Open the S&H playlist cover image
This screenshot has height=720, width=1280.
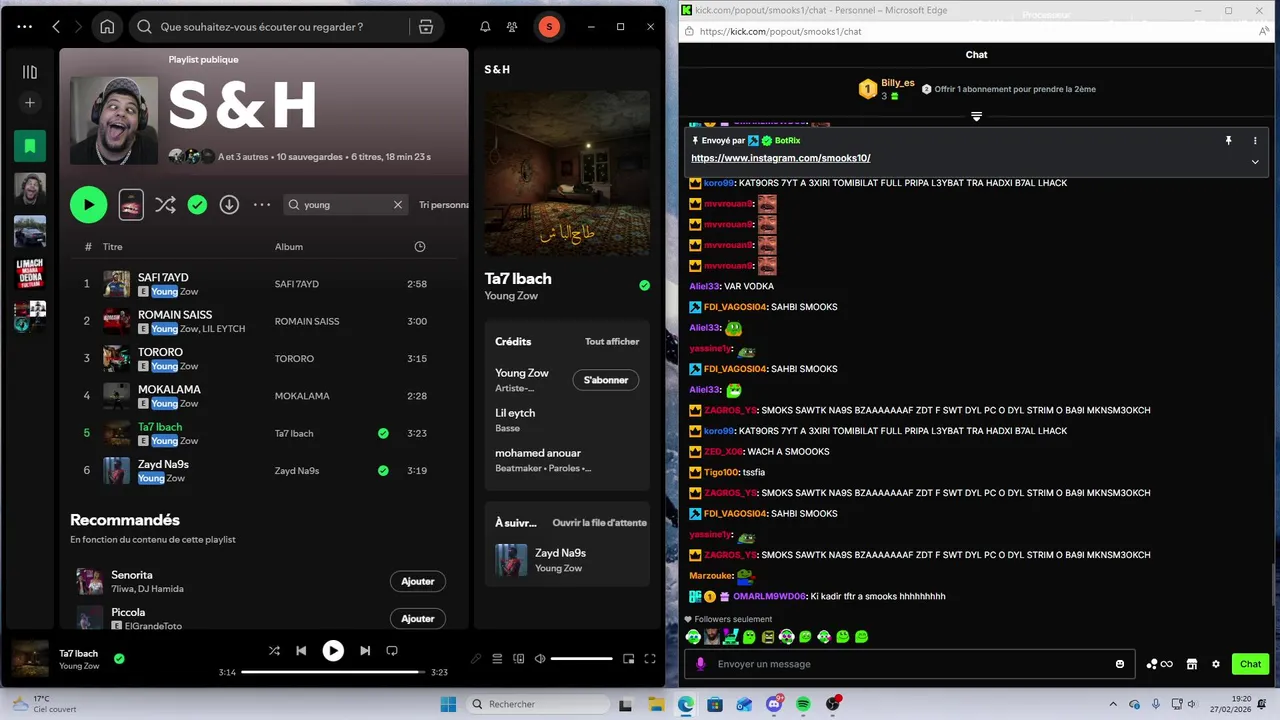coord(114,120)
